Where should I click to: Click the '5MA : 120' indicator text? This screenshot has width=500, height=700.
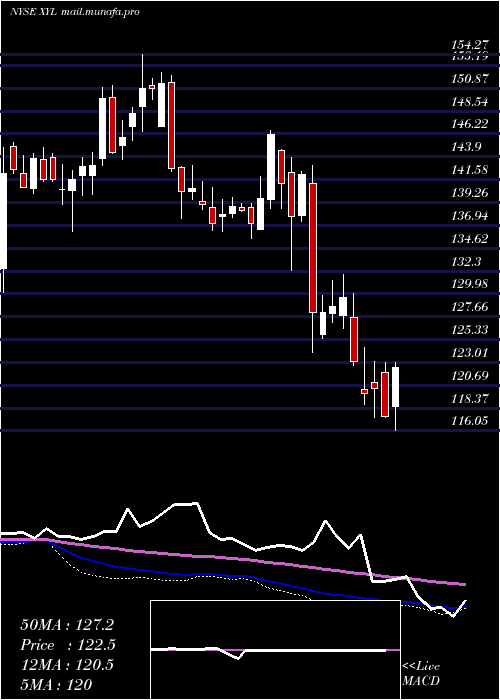click(57, 685)
